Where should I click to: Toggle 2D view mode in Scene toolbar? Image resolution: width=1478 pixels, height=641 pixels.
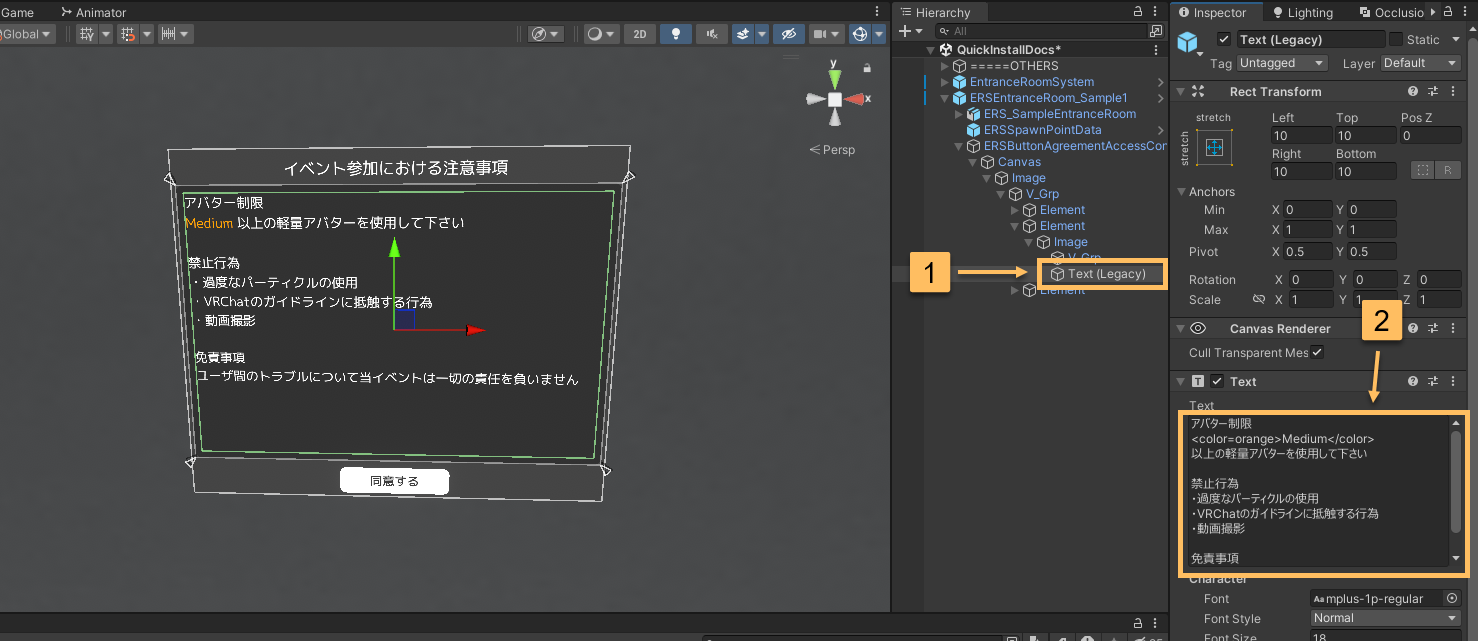point(640,34)
